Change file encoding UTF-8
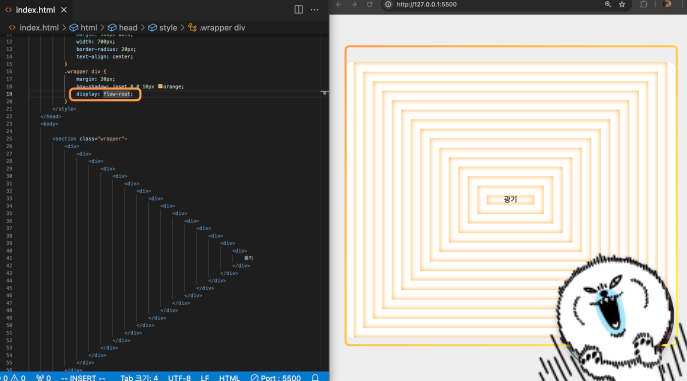This screenshot has width=687, height=381. point(179,377)
